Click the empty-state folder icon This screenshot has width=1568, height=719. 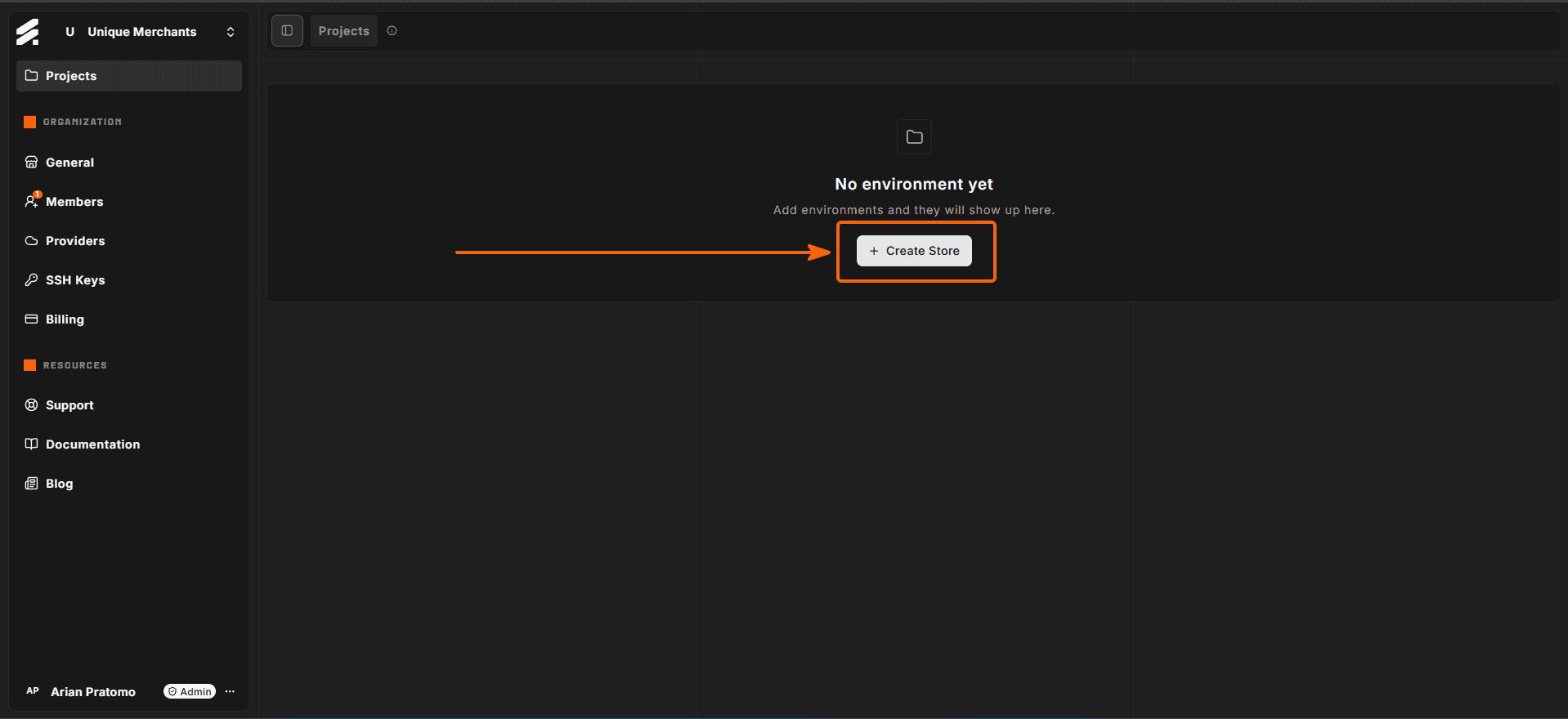tap(914, 137)
